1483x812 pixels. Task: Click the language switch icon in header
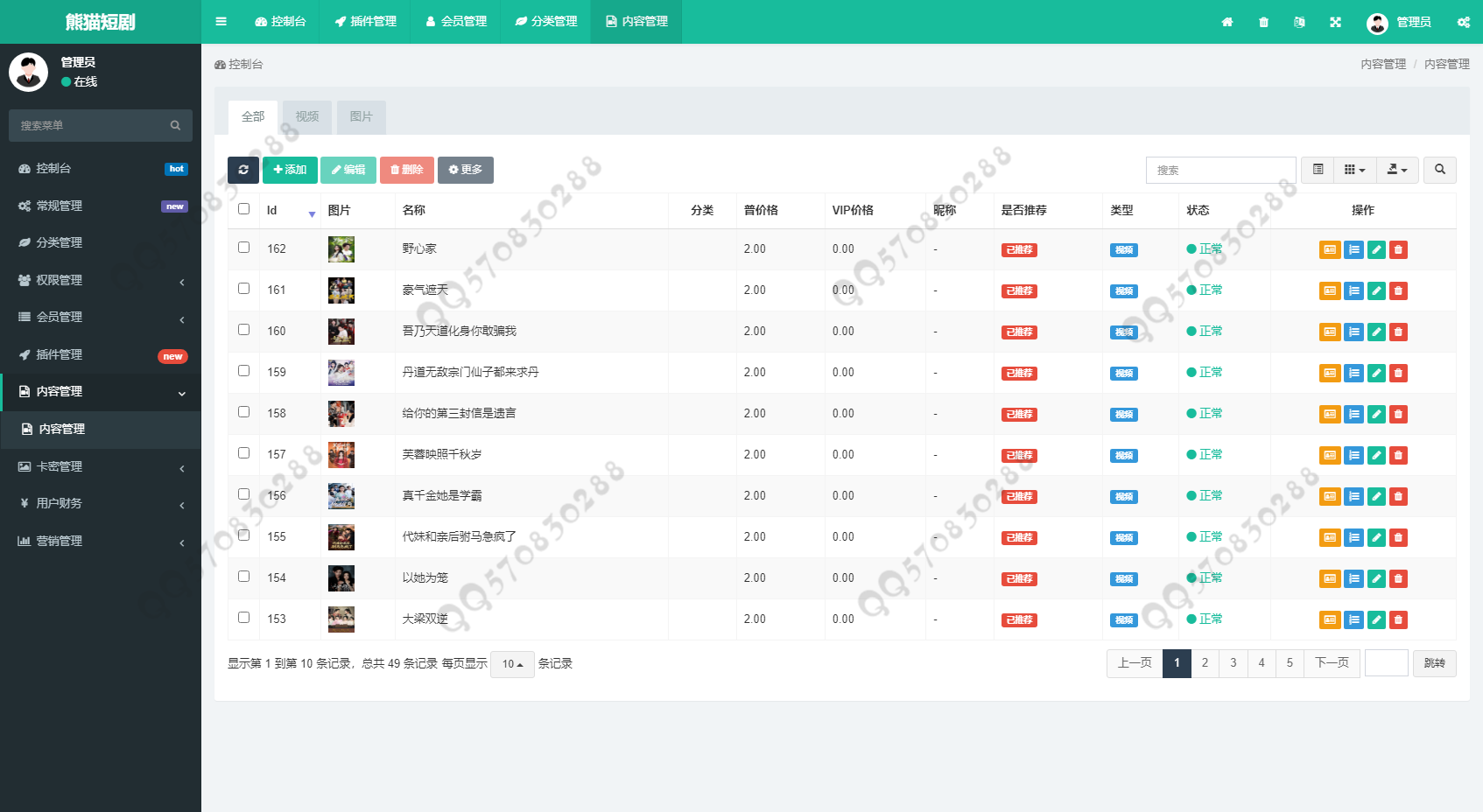(1299, 22)
